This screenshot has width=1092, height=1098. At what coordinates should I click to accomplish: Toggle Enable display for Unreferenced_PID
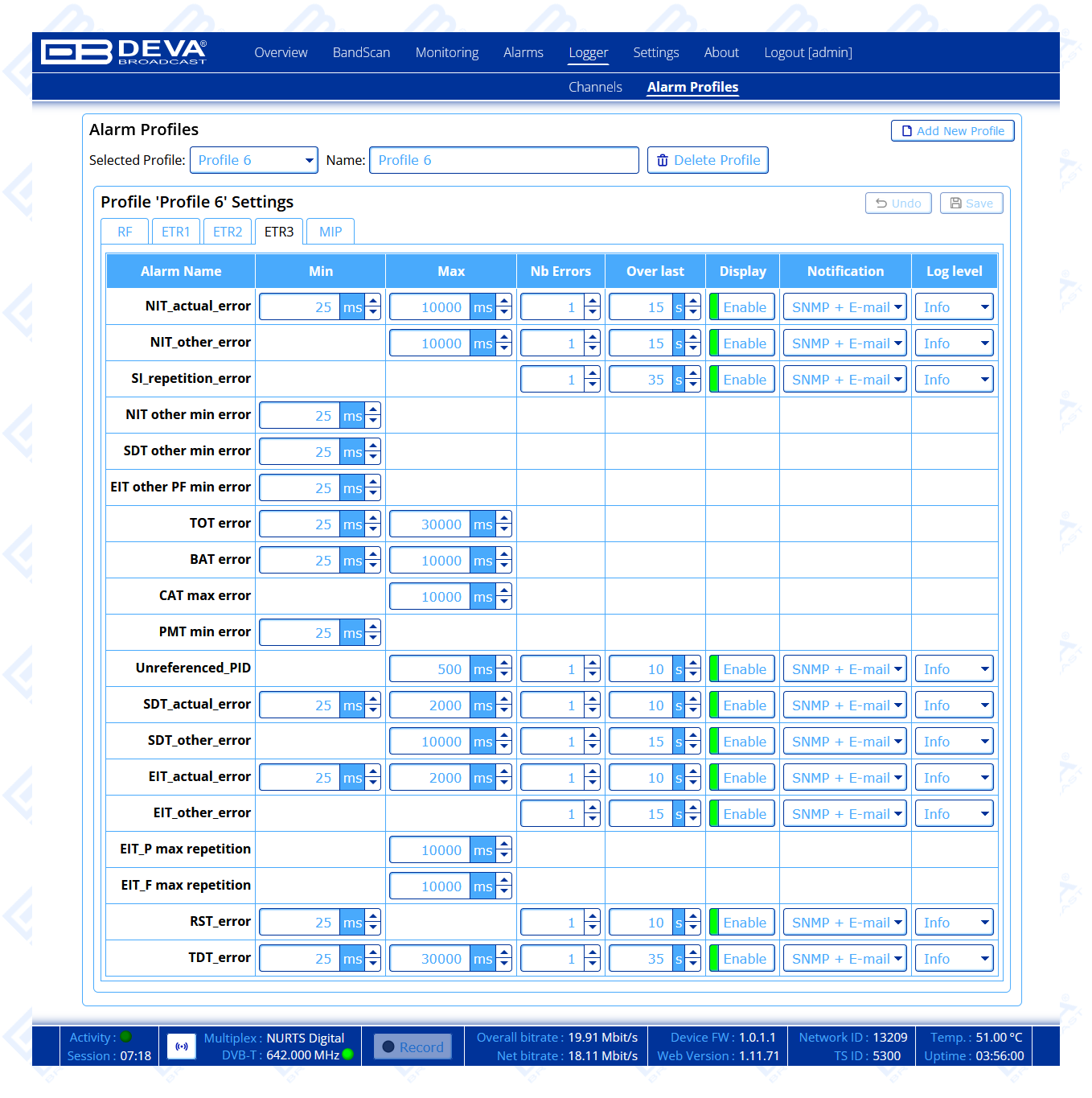(743, 669)
